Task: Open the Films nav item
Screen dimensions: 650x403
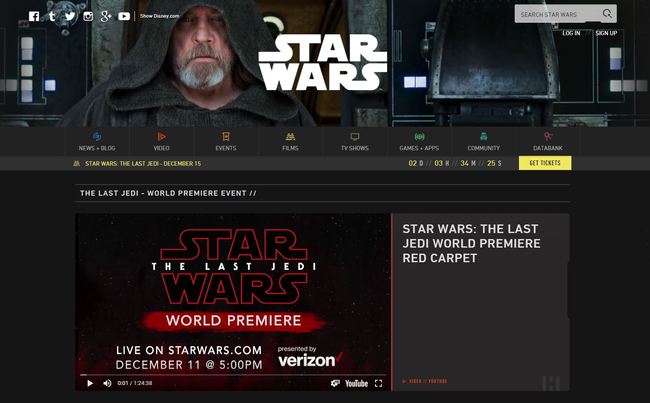Action: pyautogui.click(x=290, y=141)
